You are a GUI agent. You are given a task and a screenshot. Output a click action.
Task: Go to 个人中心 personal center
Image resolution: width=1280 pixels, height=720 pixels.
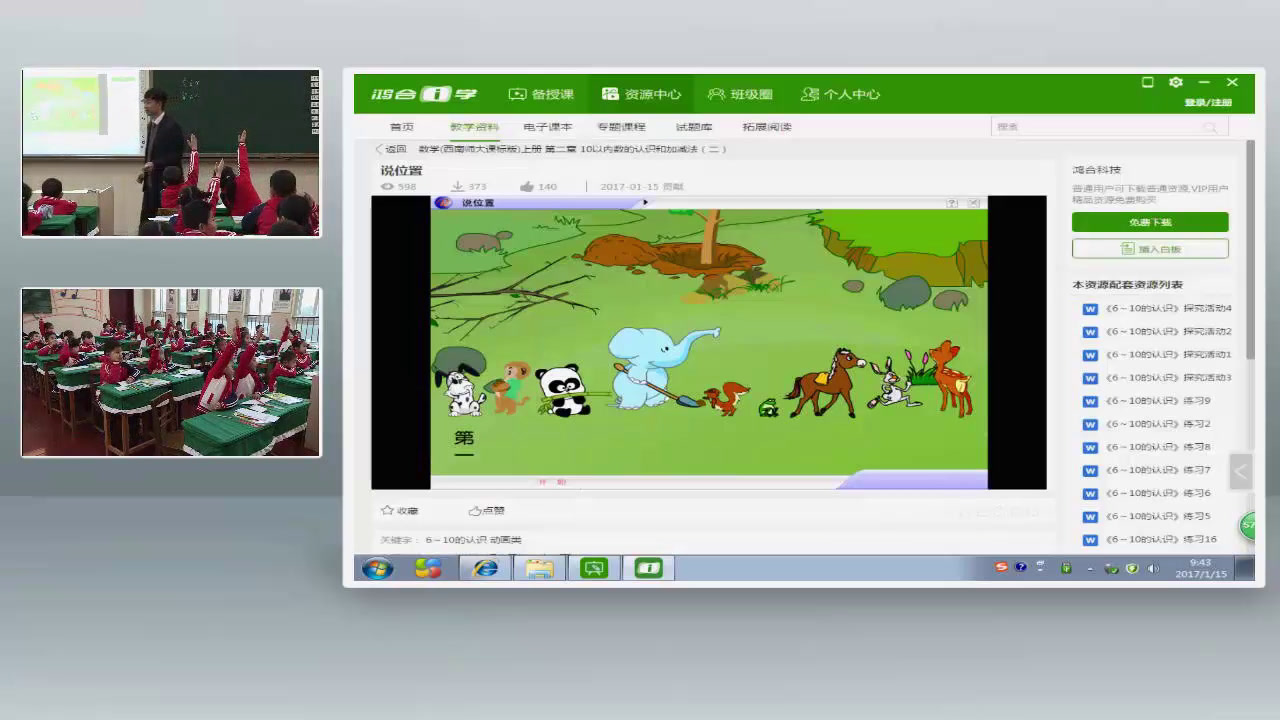[x=840, y=94]
